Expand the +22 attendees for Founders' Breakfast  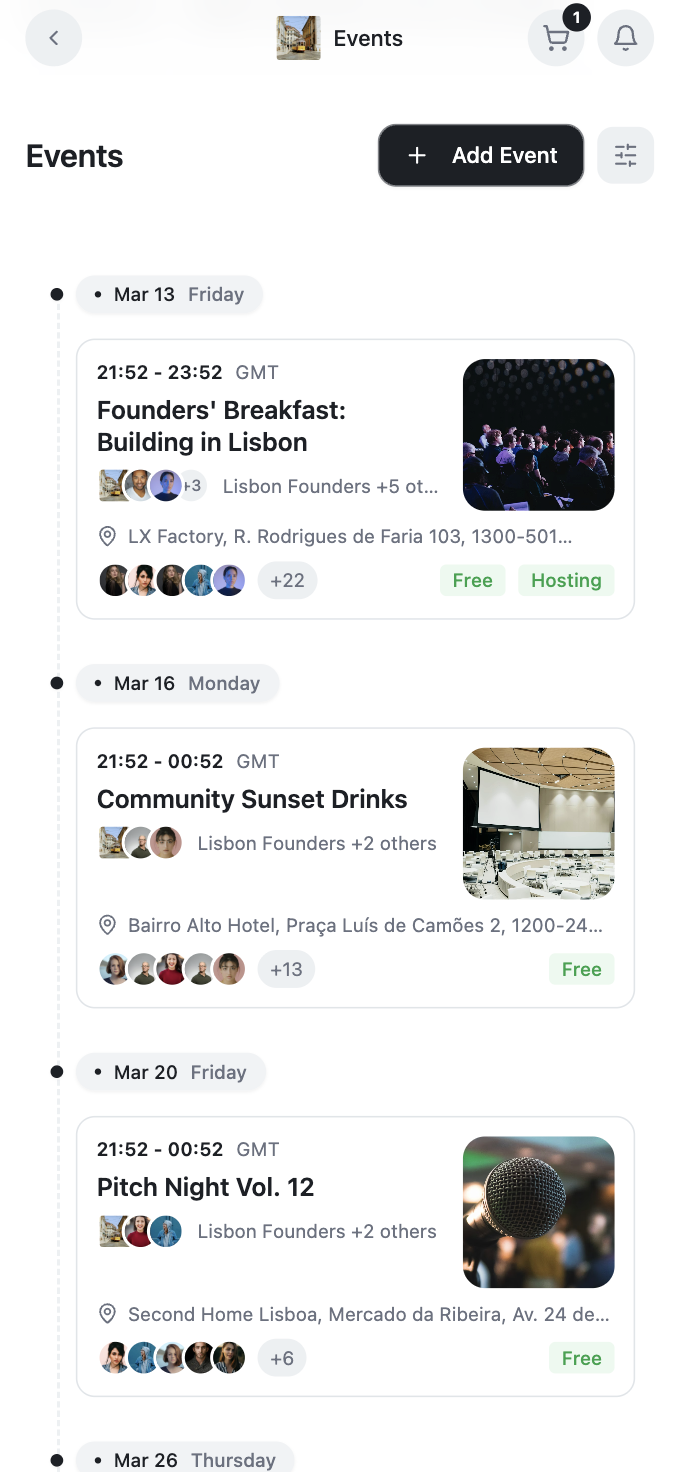[x=287, y=580]
